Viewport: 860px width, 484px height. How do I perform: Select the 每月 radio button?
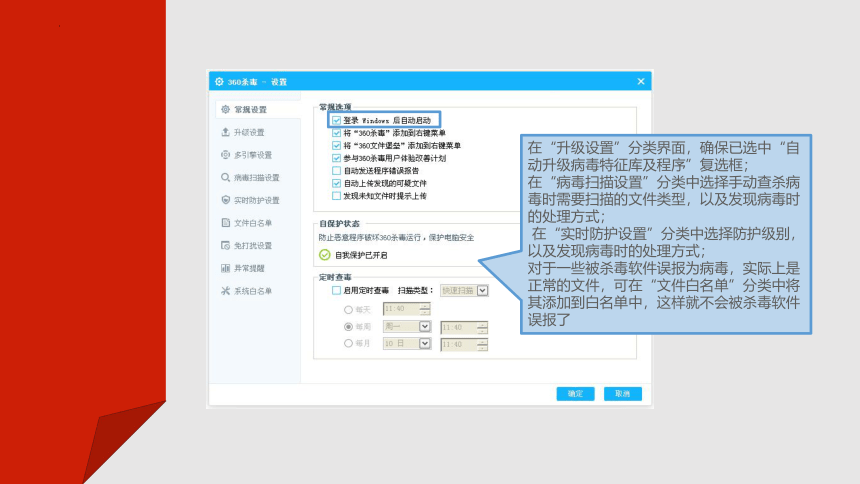[348, 344]
